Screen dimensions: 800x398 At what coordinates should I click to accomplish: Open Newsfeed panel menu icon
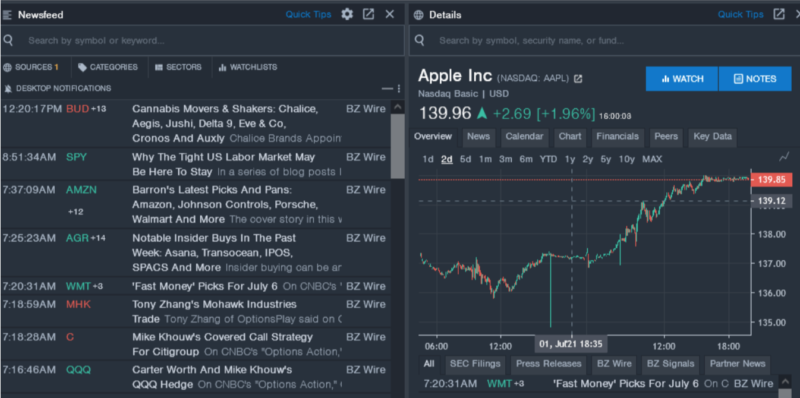coord(7,15)
